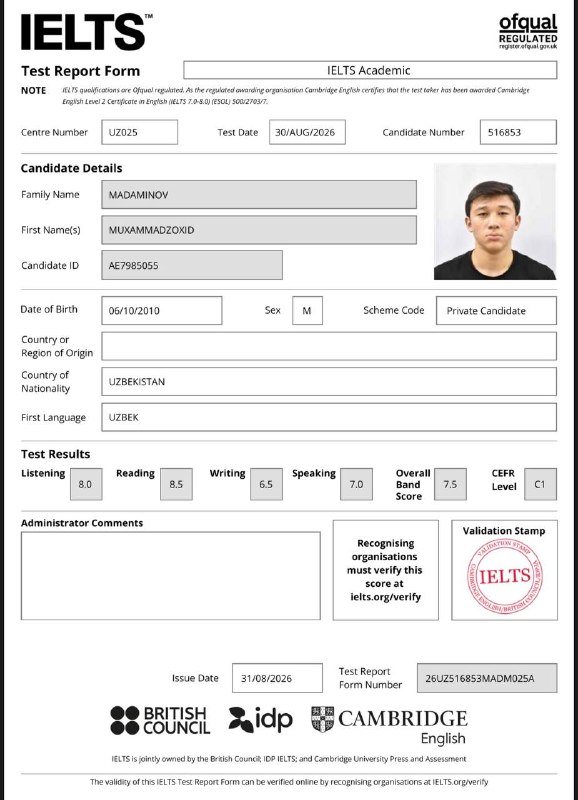Select the Candidate Number field 516853
Image resolution: width=578 pixels, height=800 pixels.
pos(518,132)
